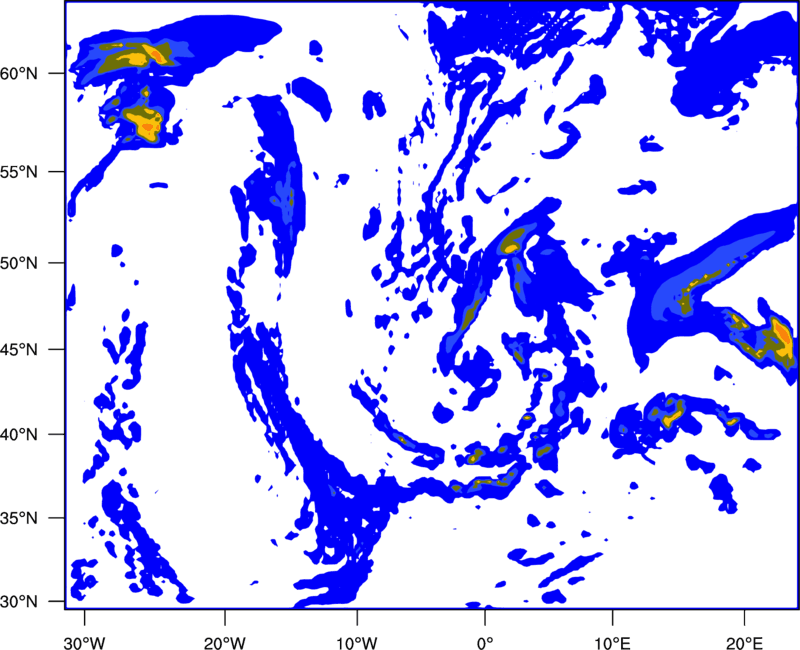Click the 55°N latitude label

[x=19, y=172]
